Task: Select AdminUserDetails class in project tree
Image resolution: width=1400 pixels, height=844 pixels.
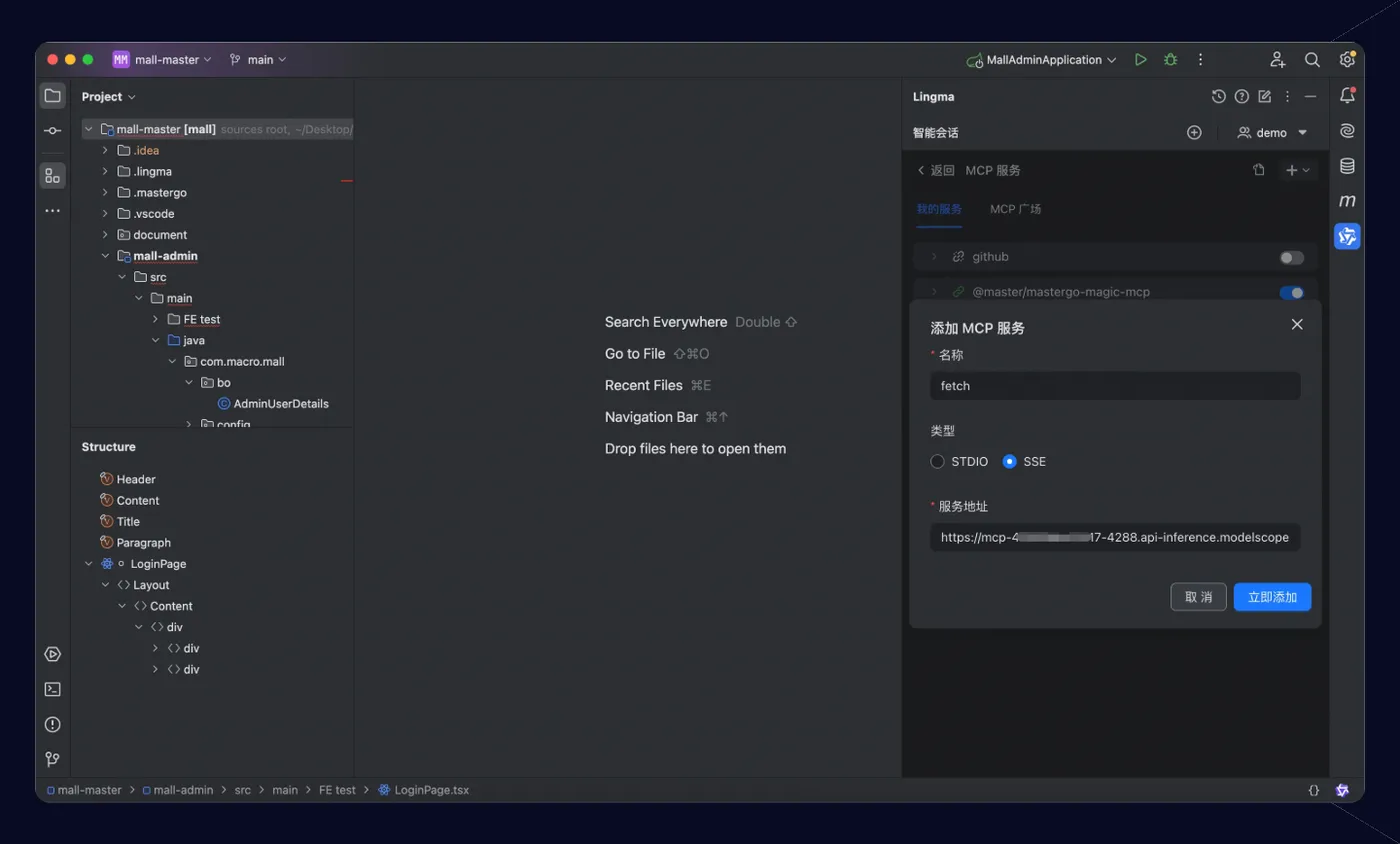Action: 280,404
